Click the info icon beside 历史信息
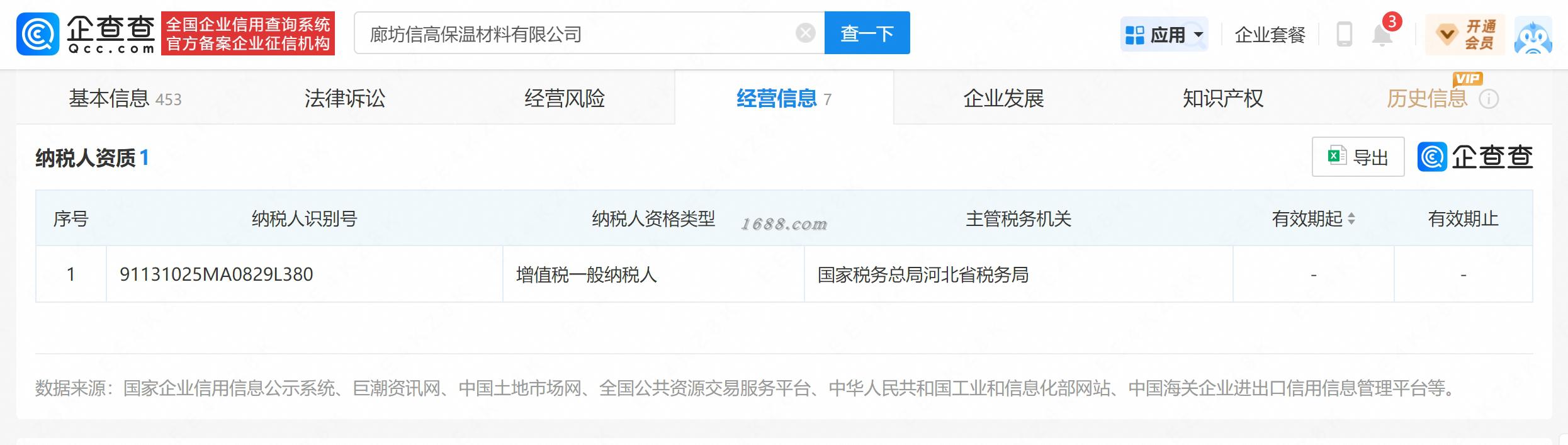Screen dimensions: 1568x445 [x=1489, y=99]
